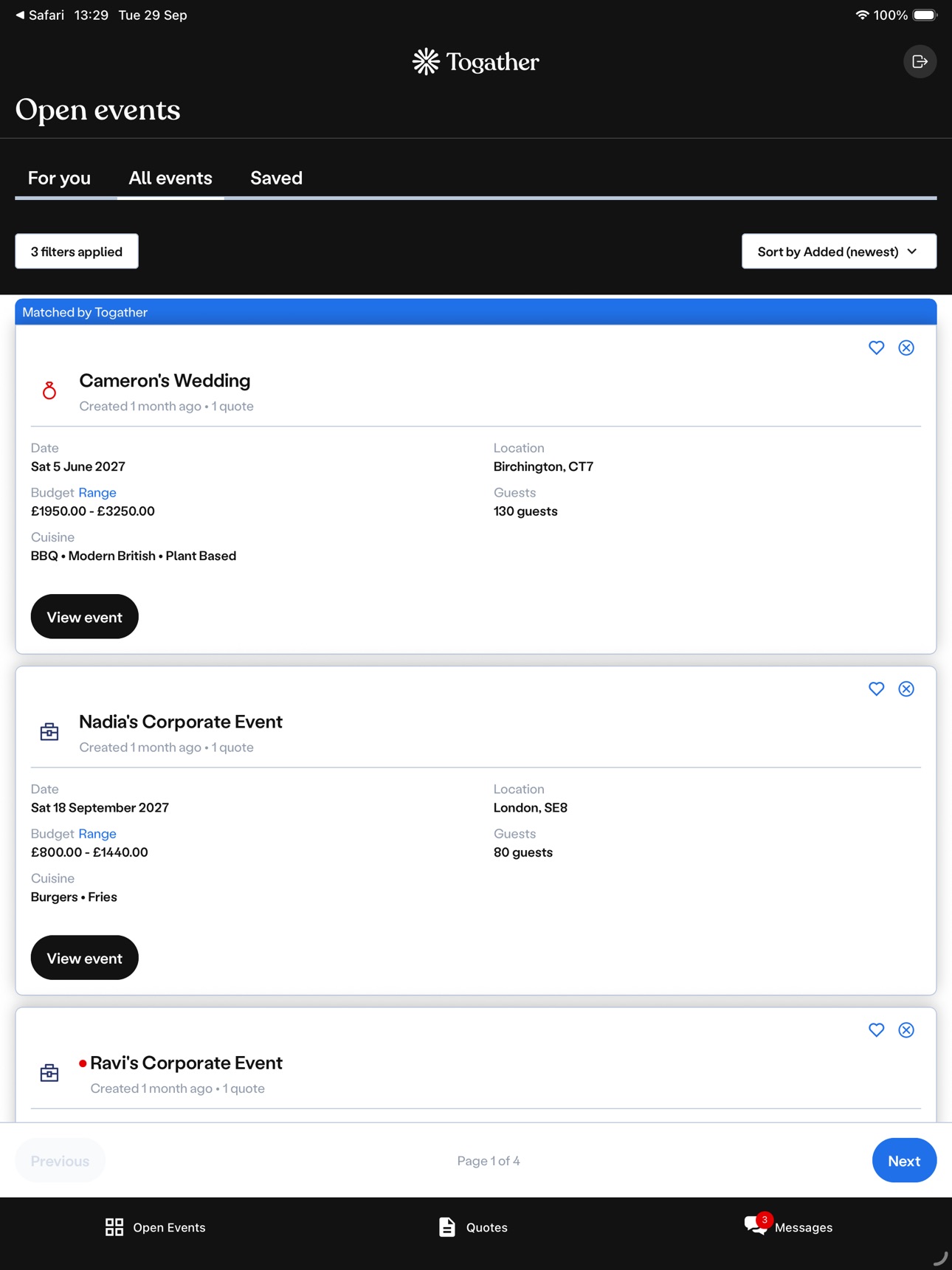This screenshot has width=952, height=1270.
Task: Click the Budget Range link for Cameron's Wedding
Action: 97,492
